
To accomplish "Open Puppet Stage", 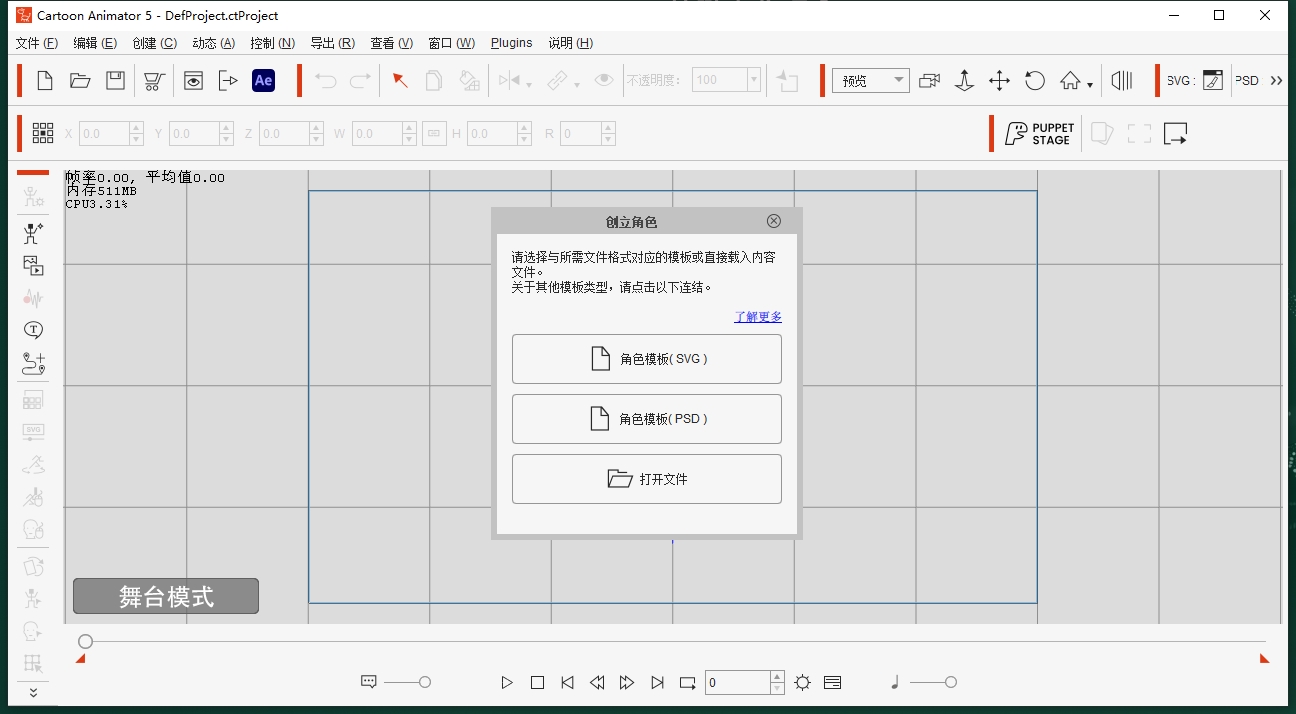I will coord(1039,134).
